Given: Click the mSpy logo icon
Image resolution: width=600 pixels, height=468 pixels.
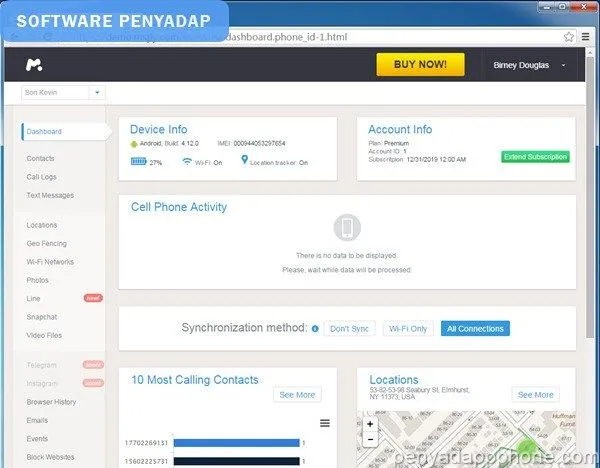Looking at the screenshot, I should [34, 65].
